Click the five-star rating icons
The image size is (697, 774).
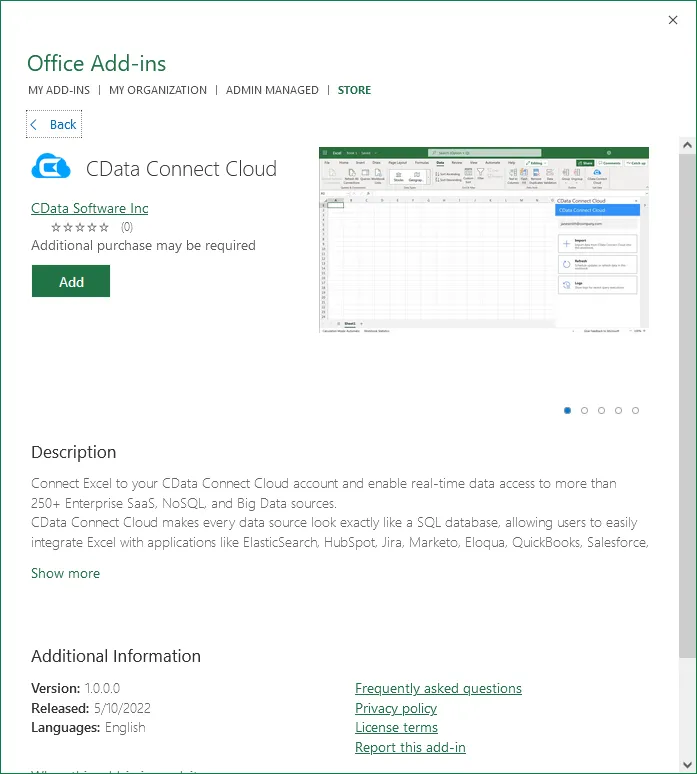click(80, 227)
